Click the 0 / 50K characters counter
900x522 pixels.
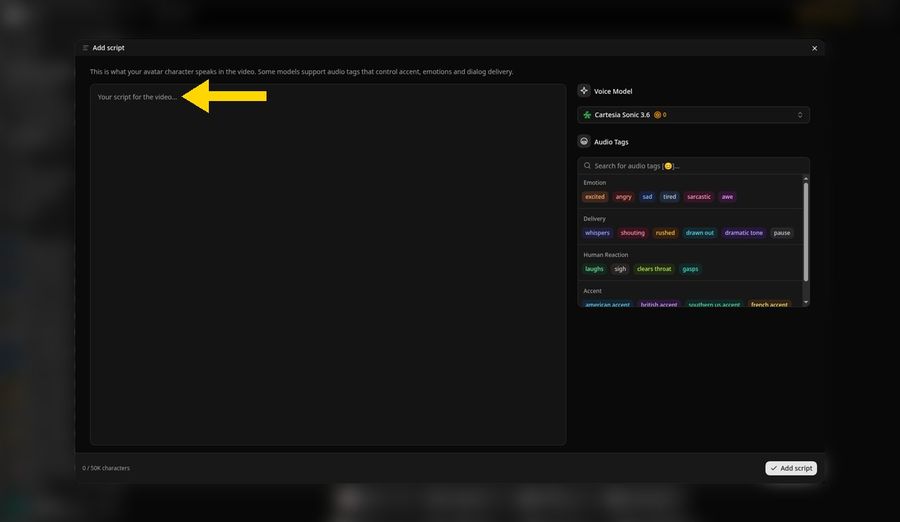tap(106, 468)
